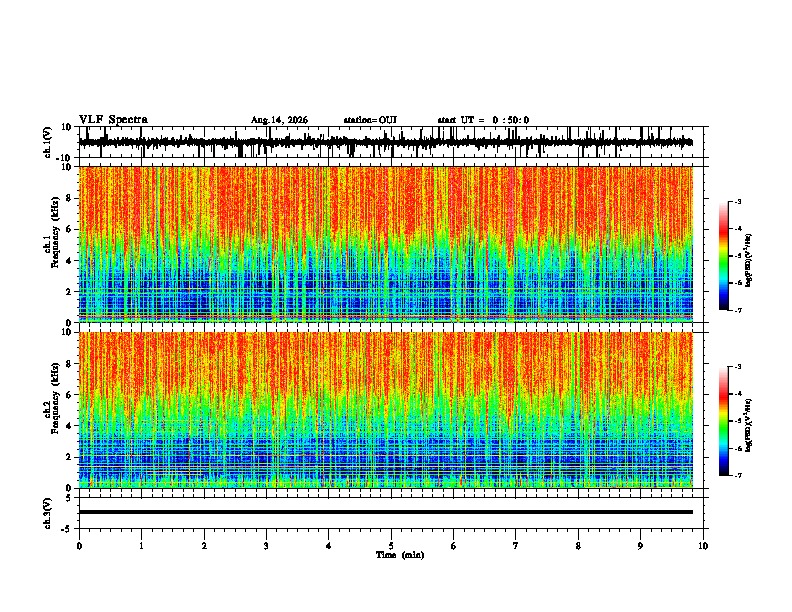Screen dimensions: 792x612
Task: Click the "5" tick on the time axis
Action: 391,546
